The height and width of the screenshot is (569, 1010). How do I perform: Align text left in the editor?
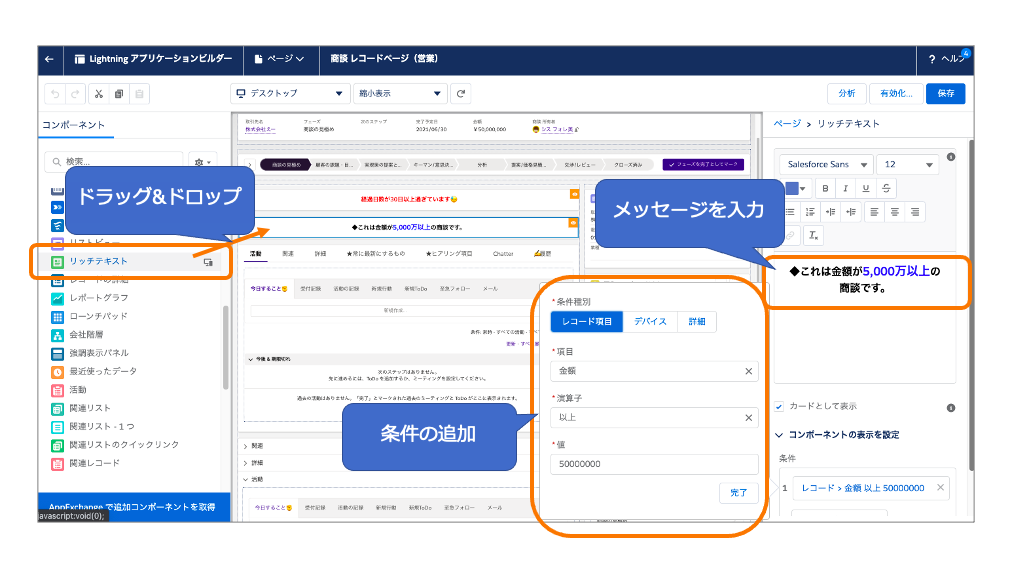pyautogui.click(x=874, y=212)
